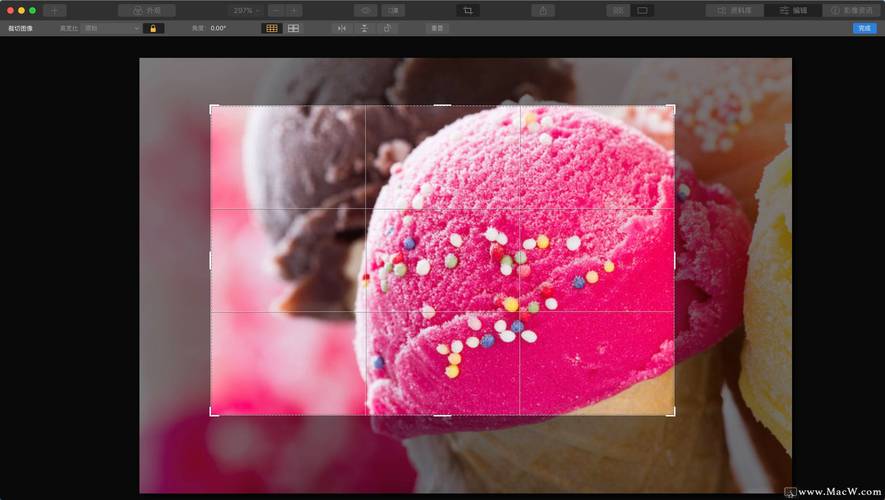Switch to the 影像资讯 image info tab
Image resolution: width=885 pixels, height=500 pixels.
pos(851,10)
